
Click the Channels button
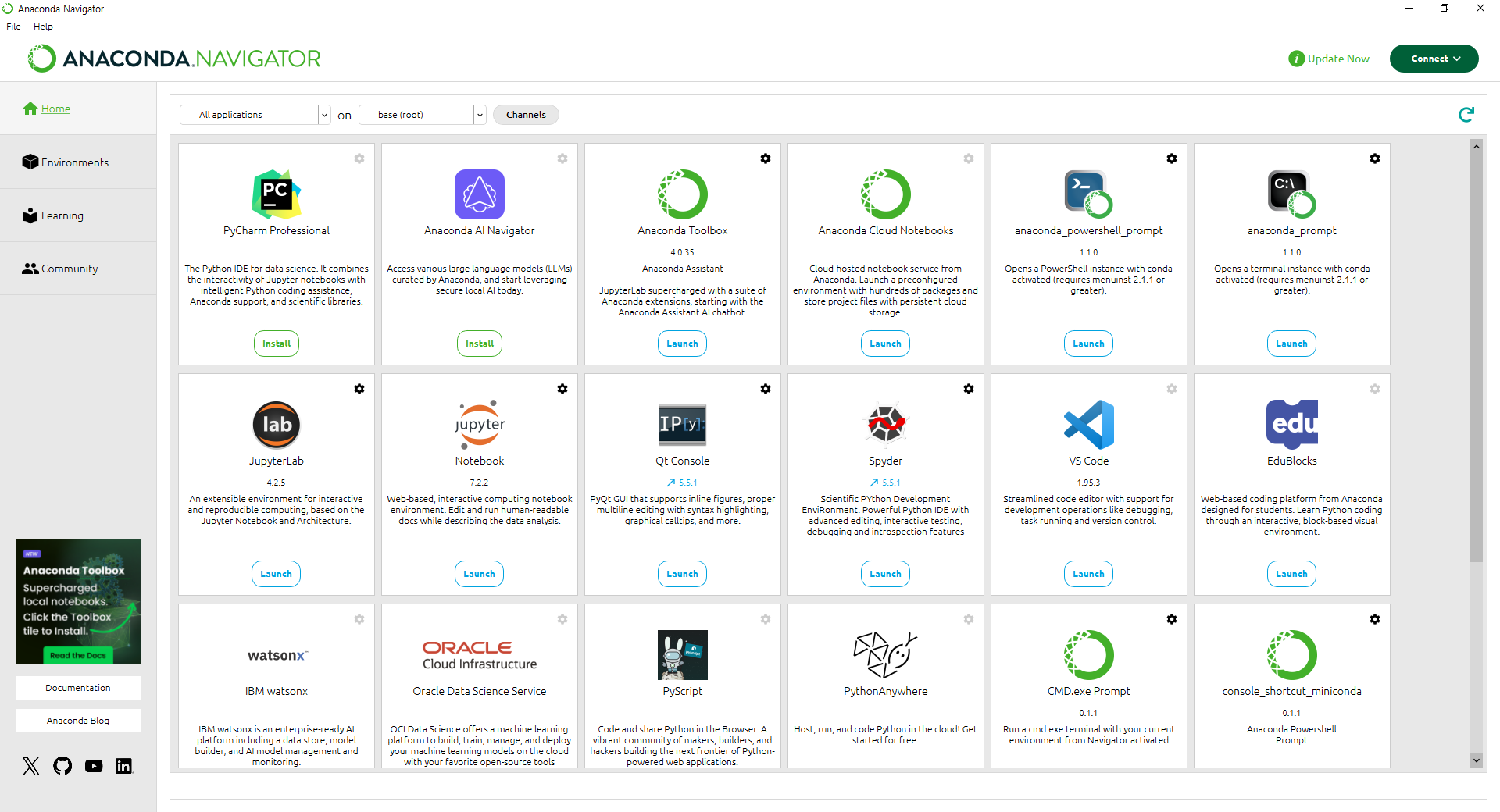point(526,115)
